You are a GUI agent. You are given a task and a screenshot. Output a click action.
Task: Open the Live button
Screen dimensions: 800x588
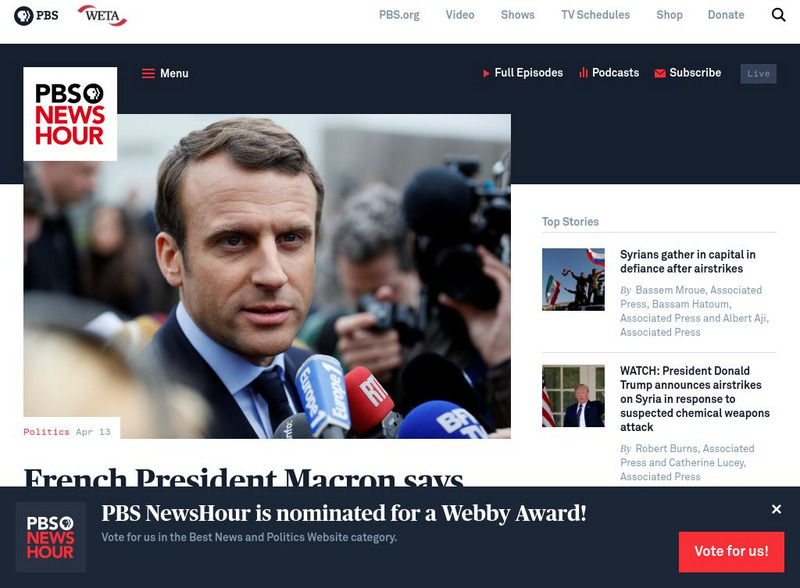tap(758, 74)
